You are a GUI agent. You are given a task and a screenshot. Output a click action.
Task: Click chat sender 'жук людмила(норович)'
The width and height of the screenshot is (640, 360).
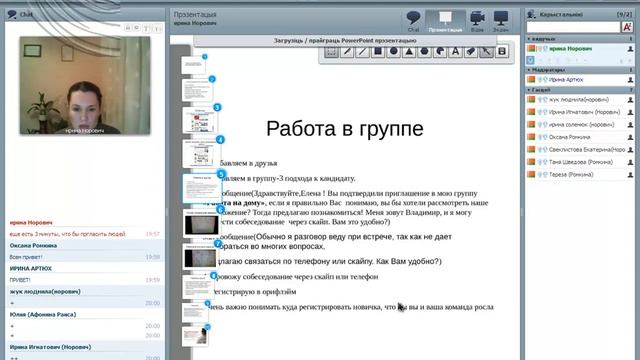click(45, 292)
